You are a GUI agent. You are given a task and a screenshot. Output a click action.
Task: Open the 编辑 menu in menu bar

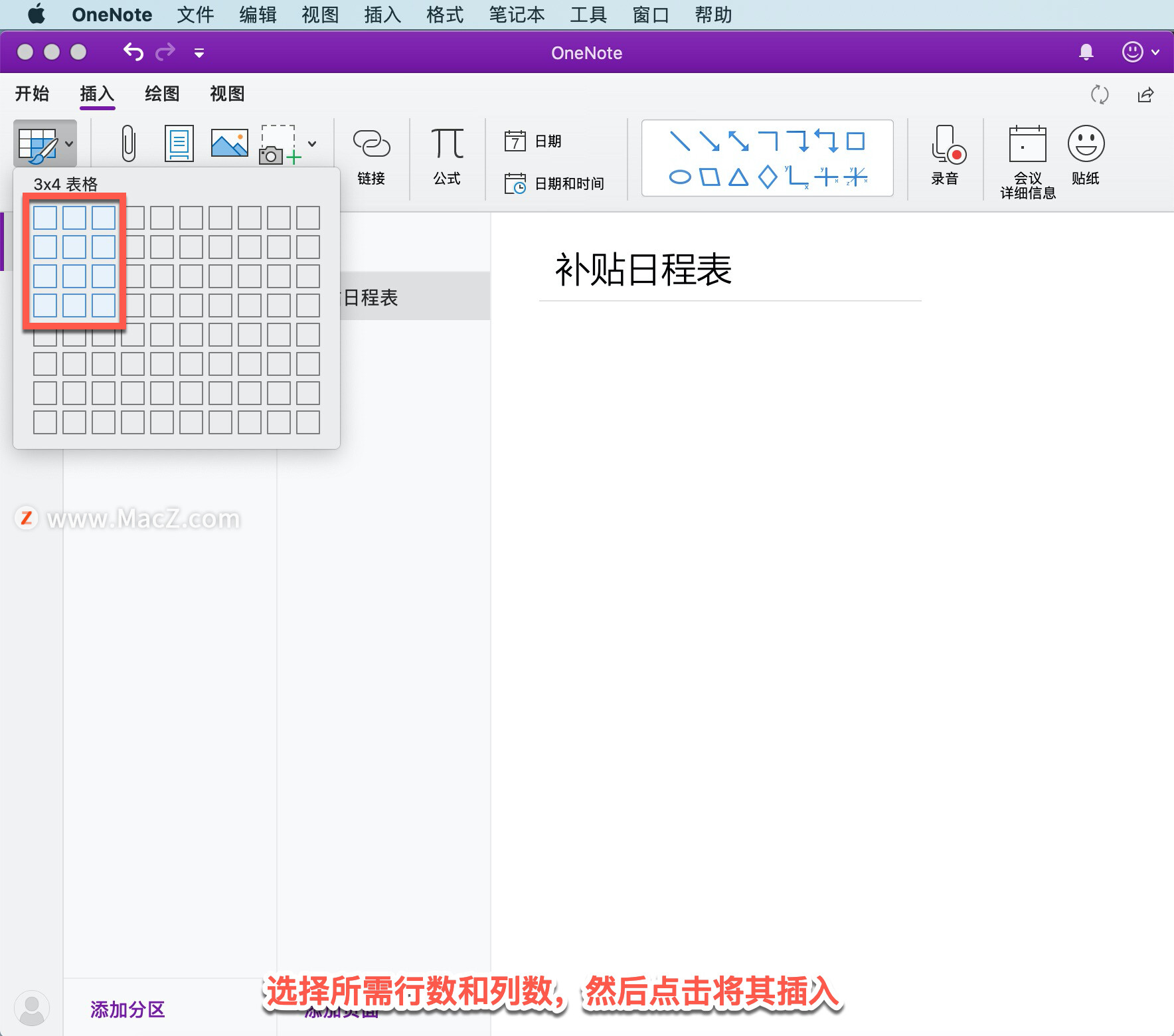point(258,15)
